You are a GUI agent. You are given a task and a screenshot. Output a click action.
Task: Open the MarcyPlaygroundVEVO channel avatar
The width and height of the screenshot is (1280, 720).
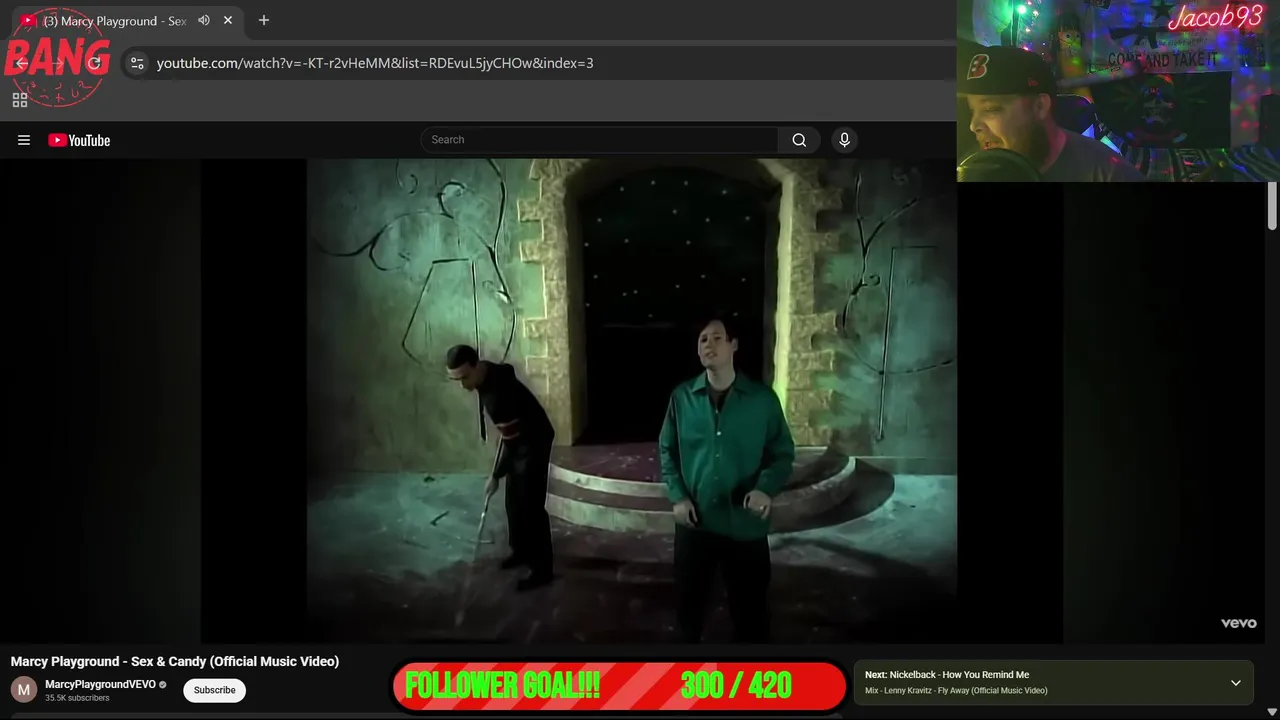point(24,690)
